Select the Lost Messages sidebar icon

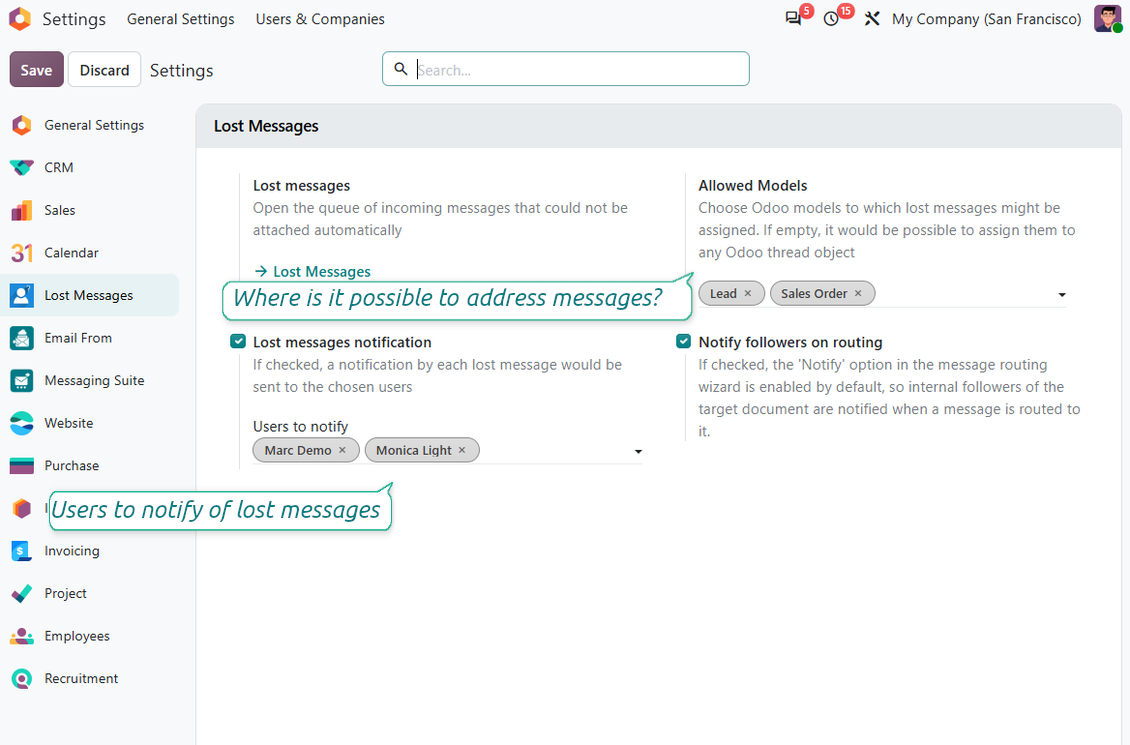tap(22, 295)
